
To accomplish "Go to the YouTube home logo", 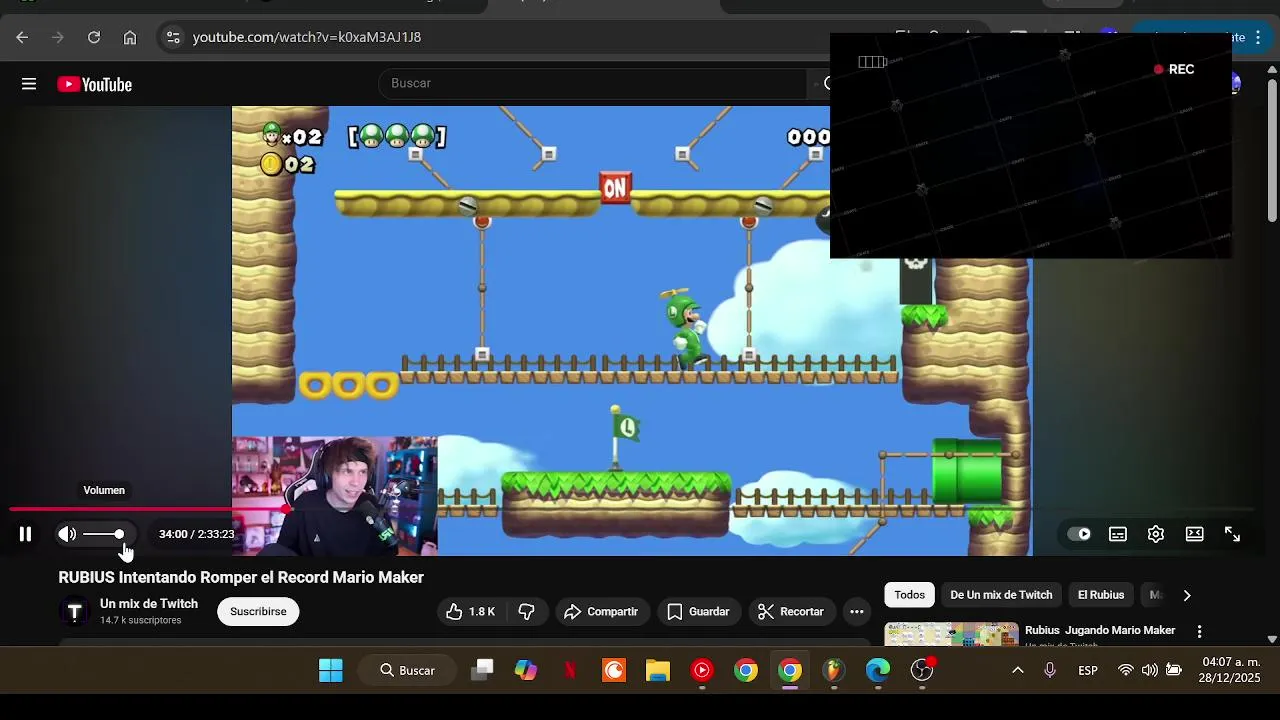I will pos(95,85).
